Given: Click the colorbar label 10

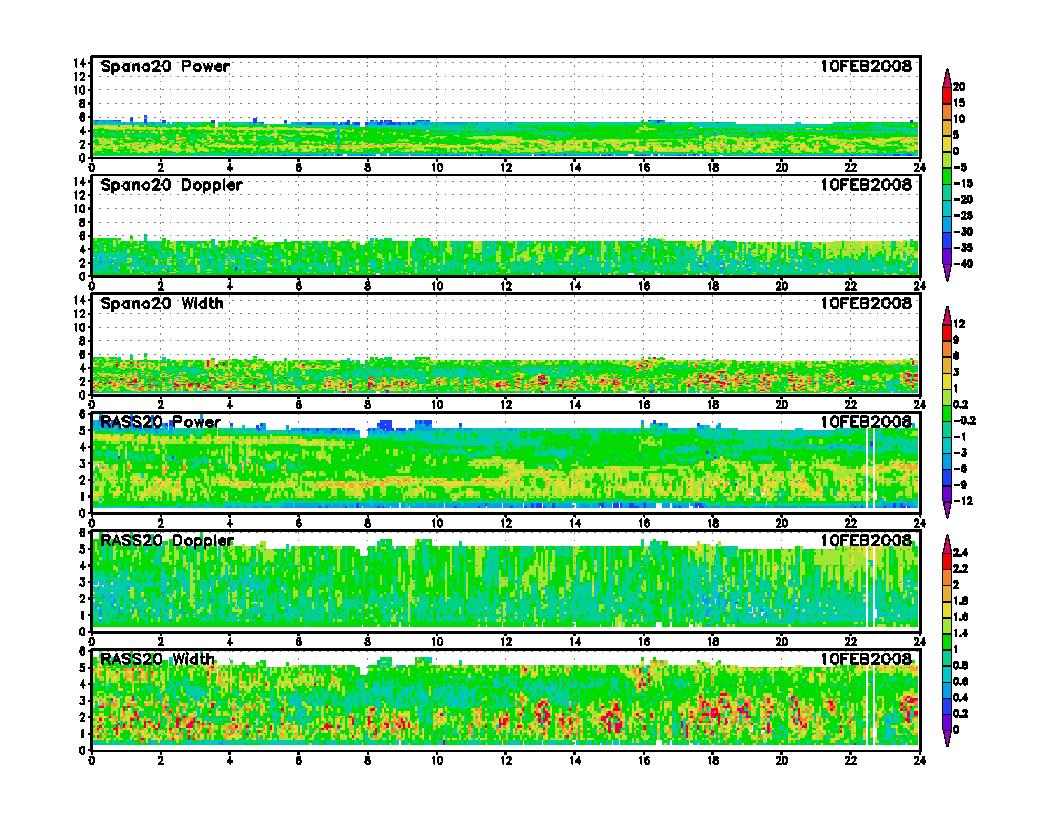Looking at the screenshot, I should 959,119.
